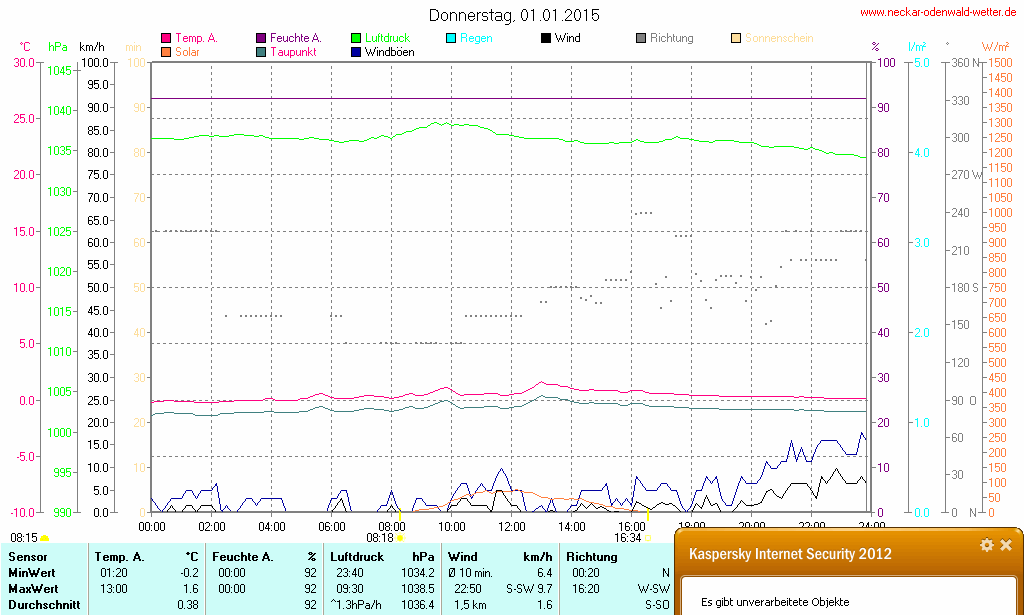Click the chart title Donnerstag, 01.01.2015
Image resolution: width=1024 pixels, height=615 pixels.
pyautogui.click(x=514, y=15)
